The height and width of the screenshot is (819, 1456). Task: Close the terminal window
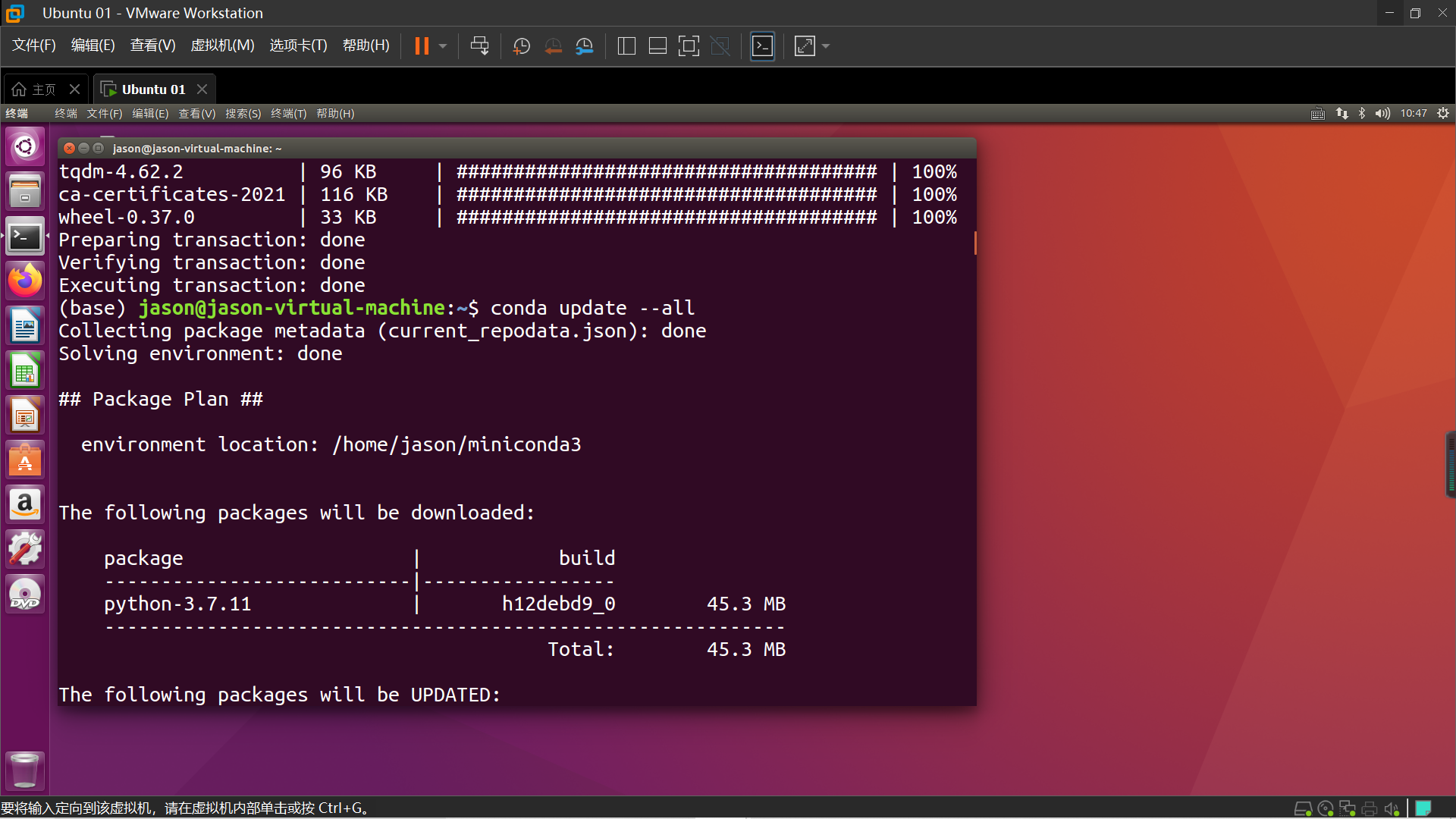pos(70,148)
